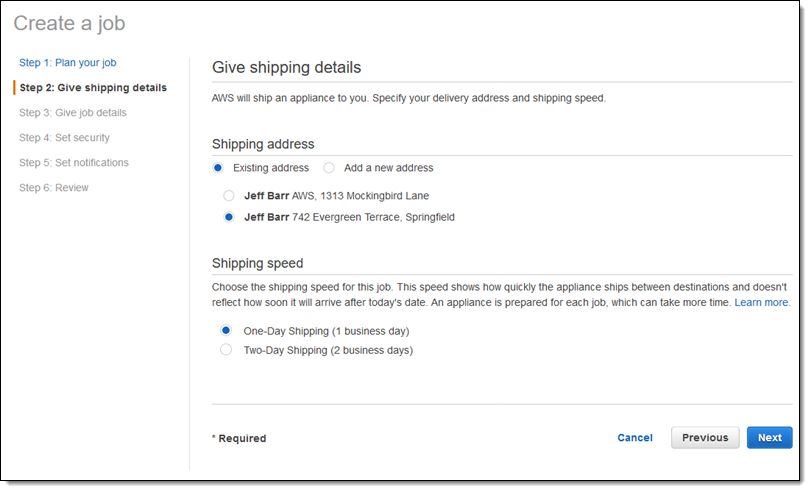The image size is (810, 491).
Task: Open Step 5: Set notifications
Action: (x=73, y=163)
